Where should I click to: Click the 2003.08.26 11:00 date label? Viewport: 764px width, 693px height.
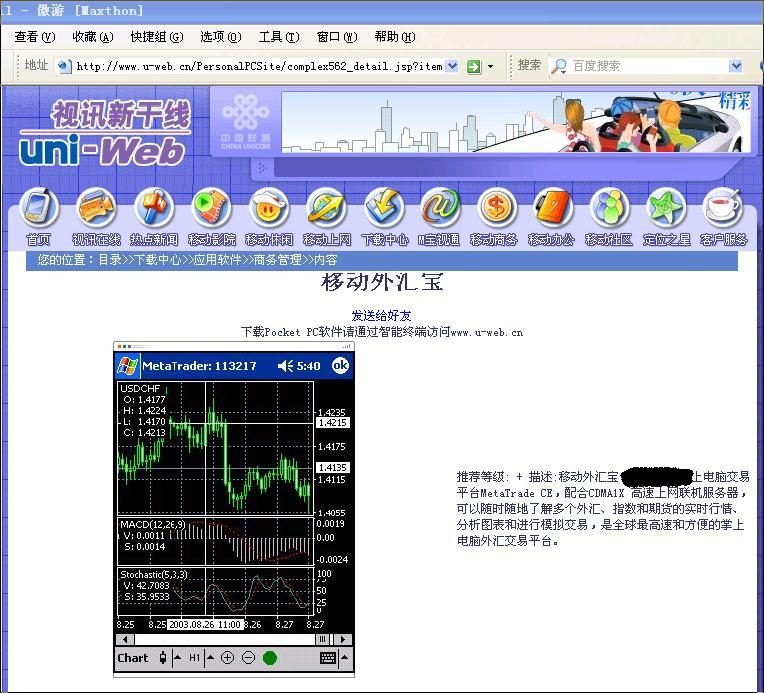(x=205, y=624)
